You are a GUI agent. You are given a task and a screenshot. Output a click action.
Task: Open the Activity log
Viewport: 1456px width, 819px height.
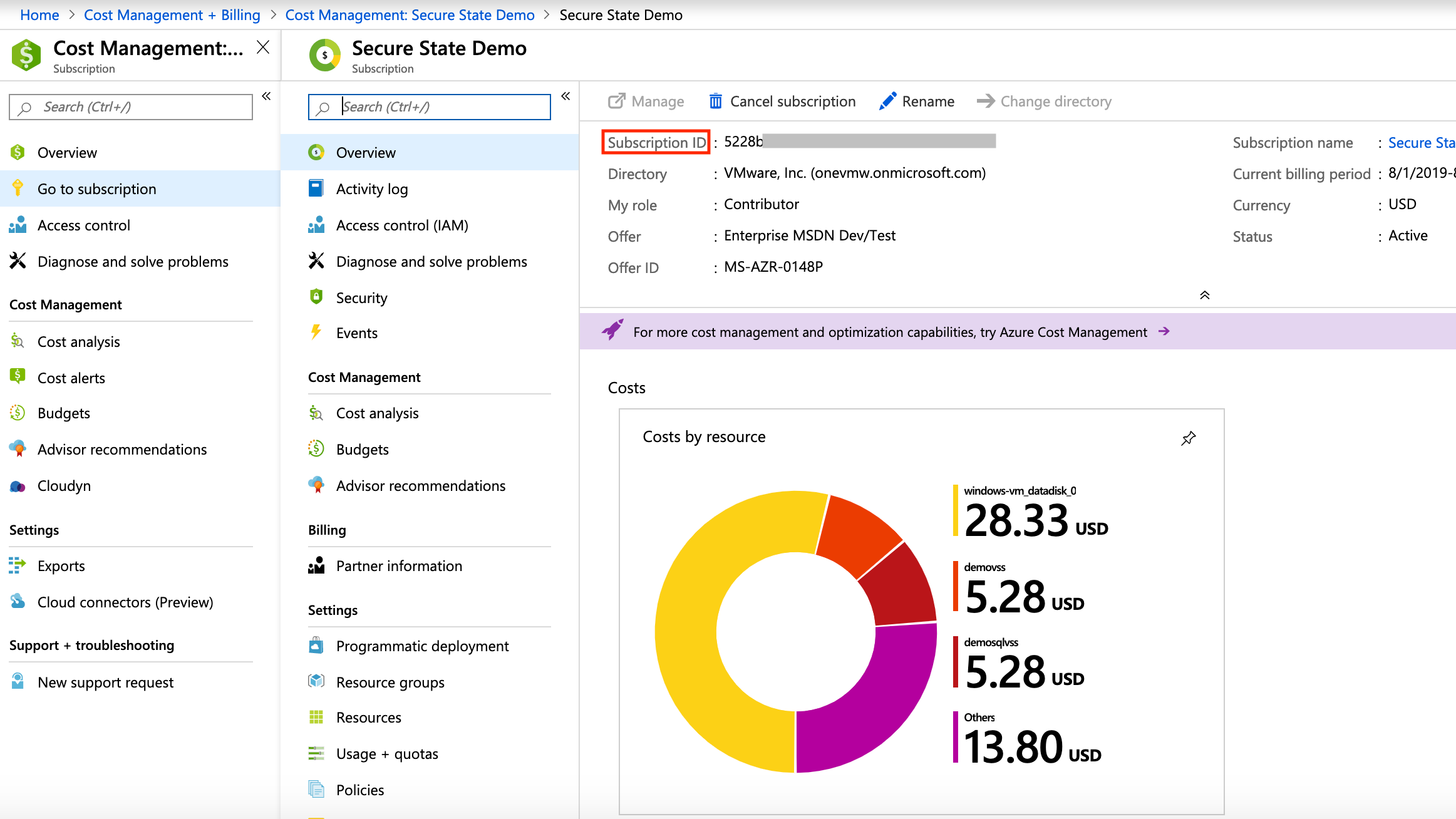tap(372, 188)
